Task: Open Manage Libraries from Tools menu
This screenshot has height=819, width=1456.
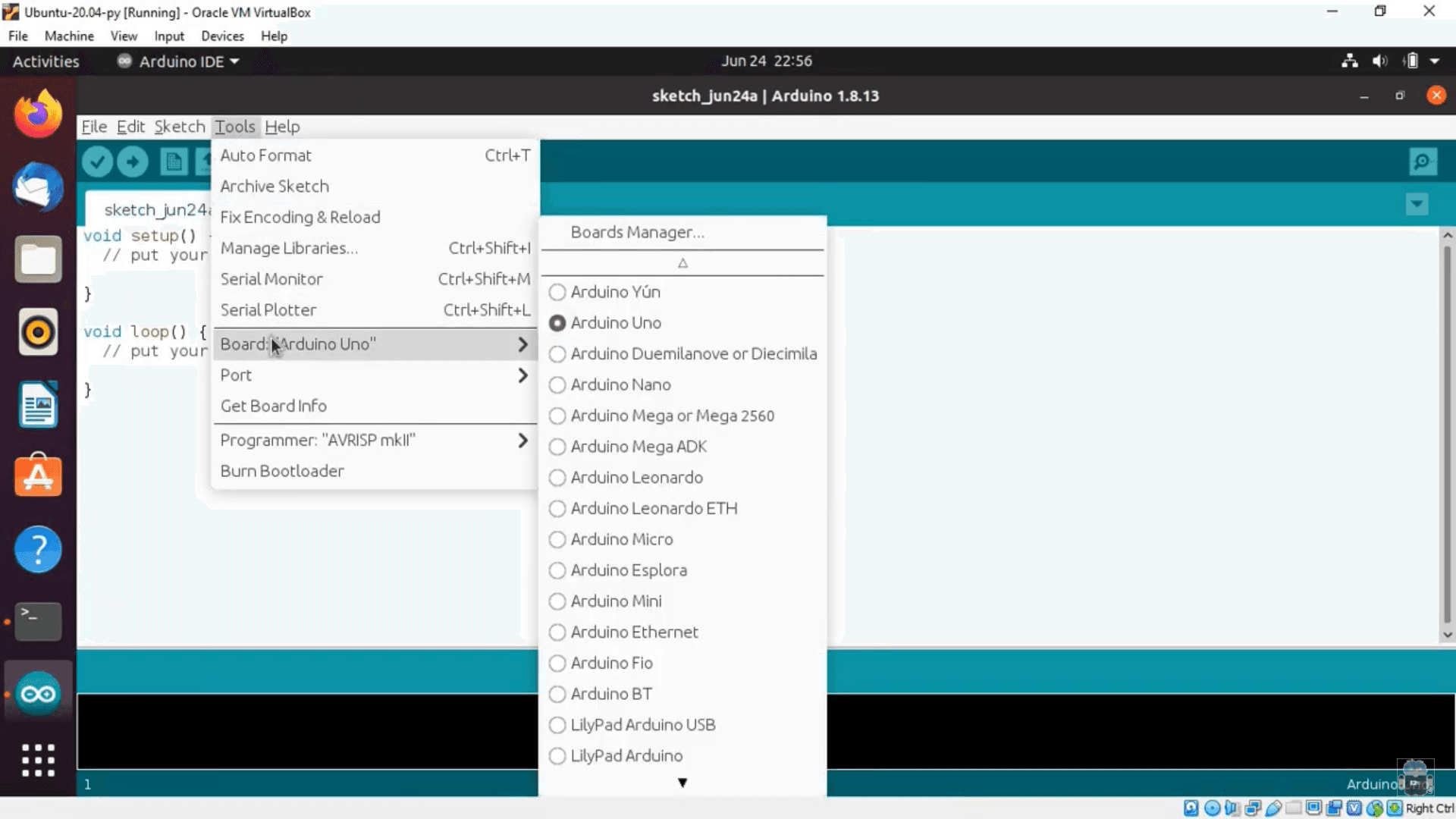Action: coord(375,249)
